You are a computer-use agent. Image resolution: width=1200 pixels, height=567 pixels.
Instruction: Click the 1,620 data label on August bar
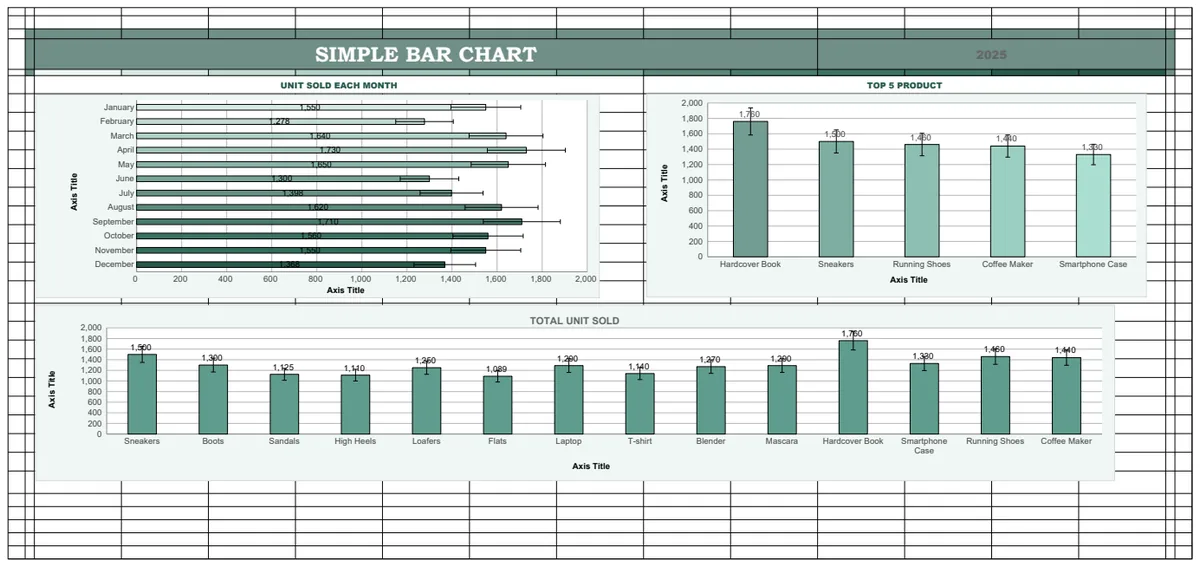coord(317,207)
